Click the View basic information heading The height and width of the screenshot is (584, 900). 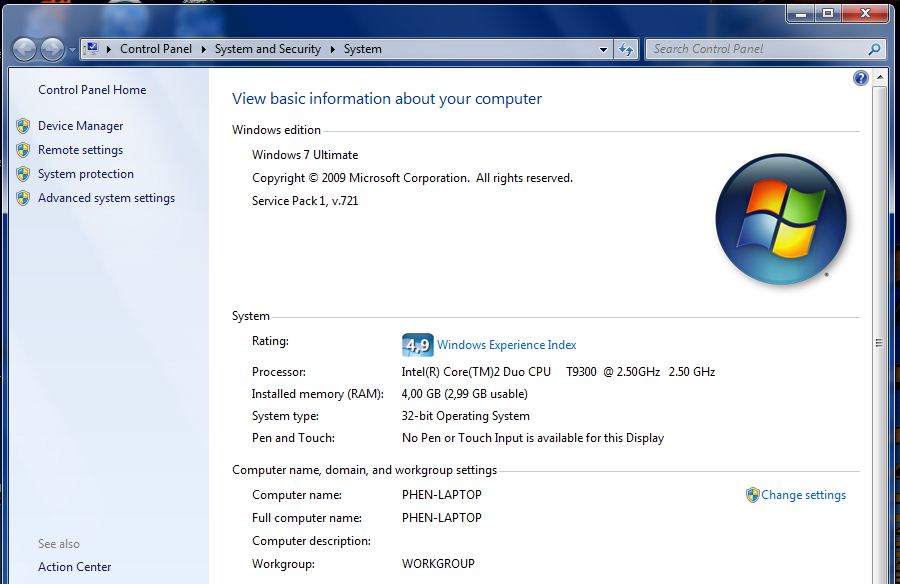click(387, 99)
